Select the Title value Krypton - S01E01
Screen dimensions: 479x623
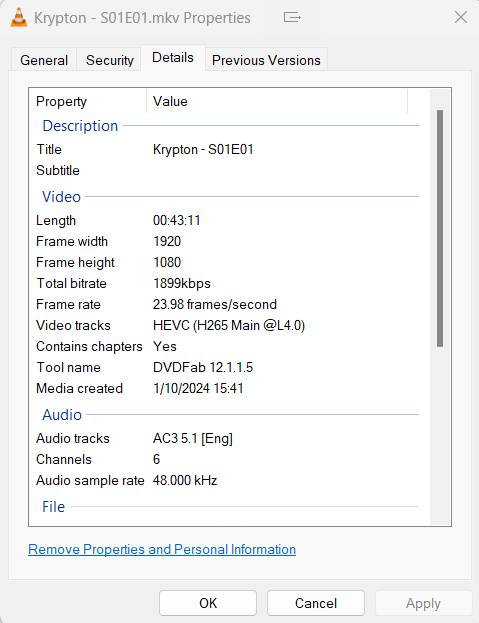coord(203,149)
